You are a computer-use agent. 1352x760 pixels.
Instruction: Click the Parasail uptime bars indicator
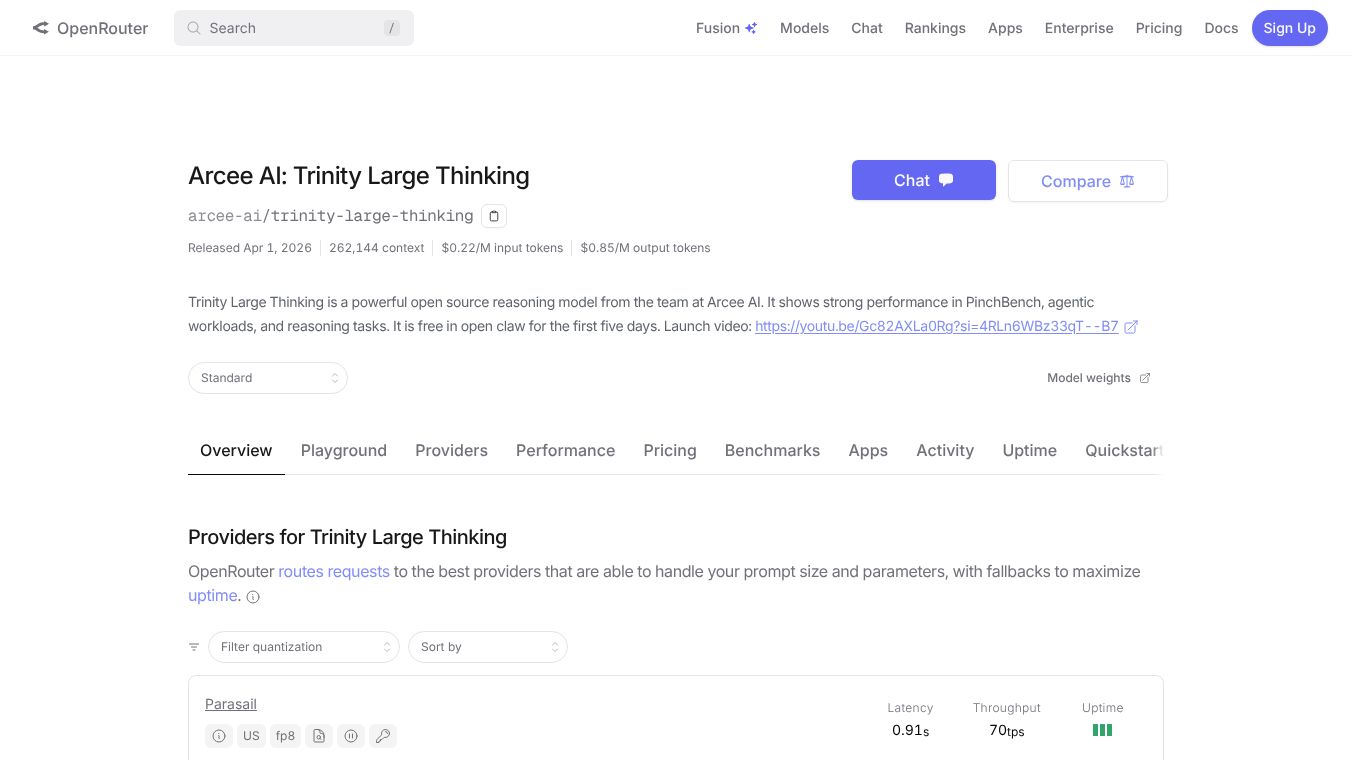[x=1102, y=731]
